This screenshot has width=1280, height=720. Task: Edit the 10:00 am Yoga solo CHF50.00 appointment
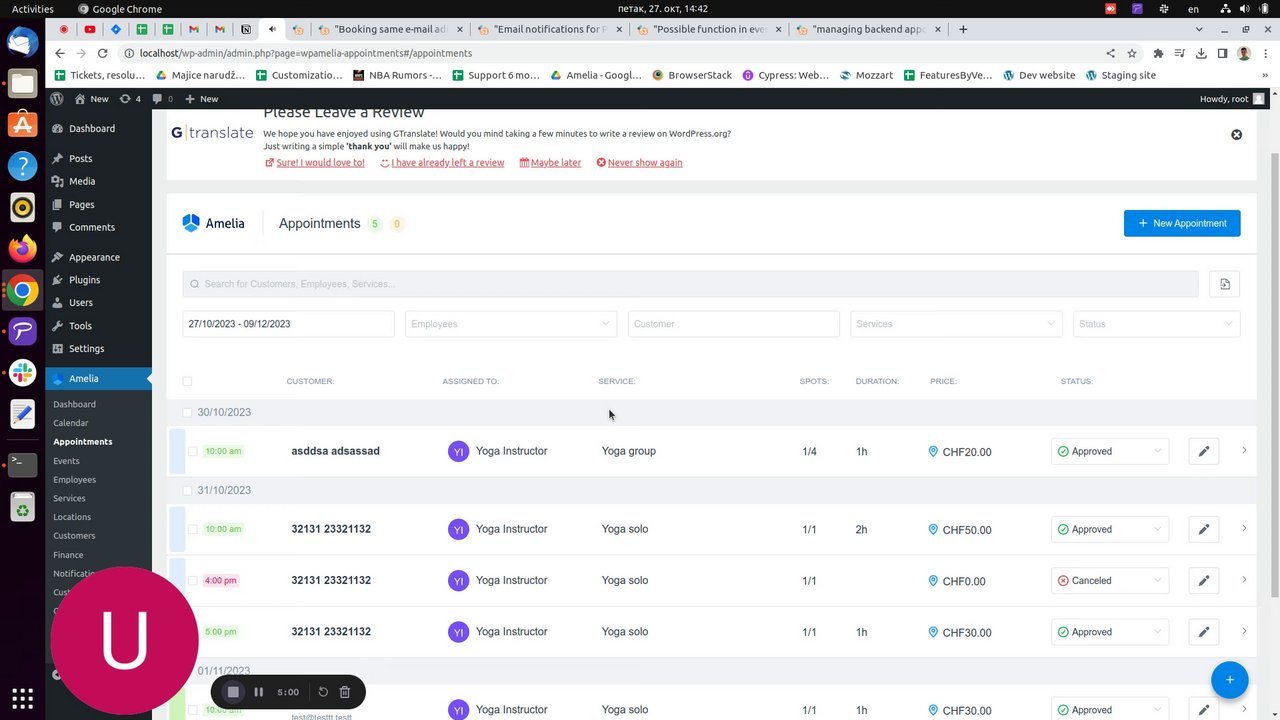click(1204, 529)
